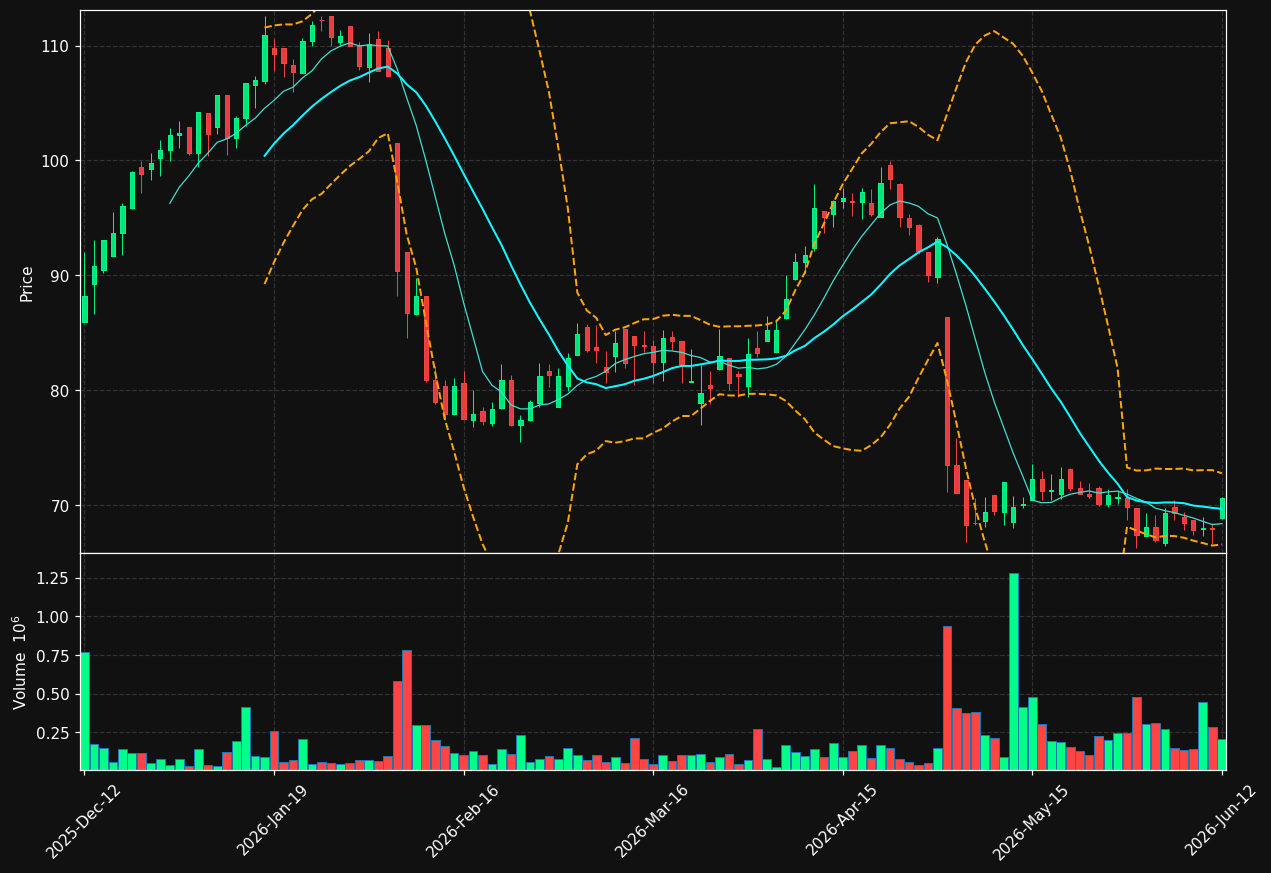Click the 0.25 volume tick label

click(x=52, y=733)
